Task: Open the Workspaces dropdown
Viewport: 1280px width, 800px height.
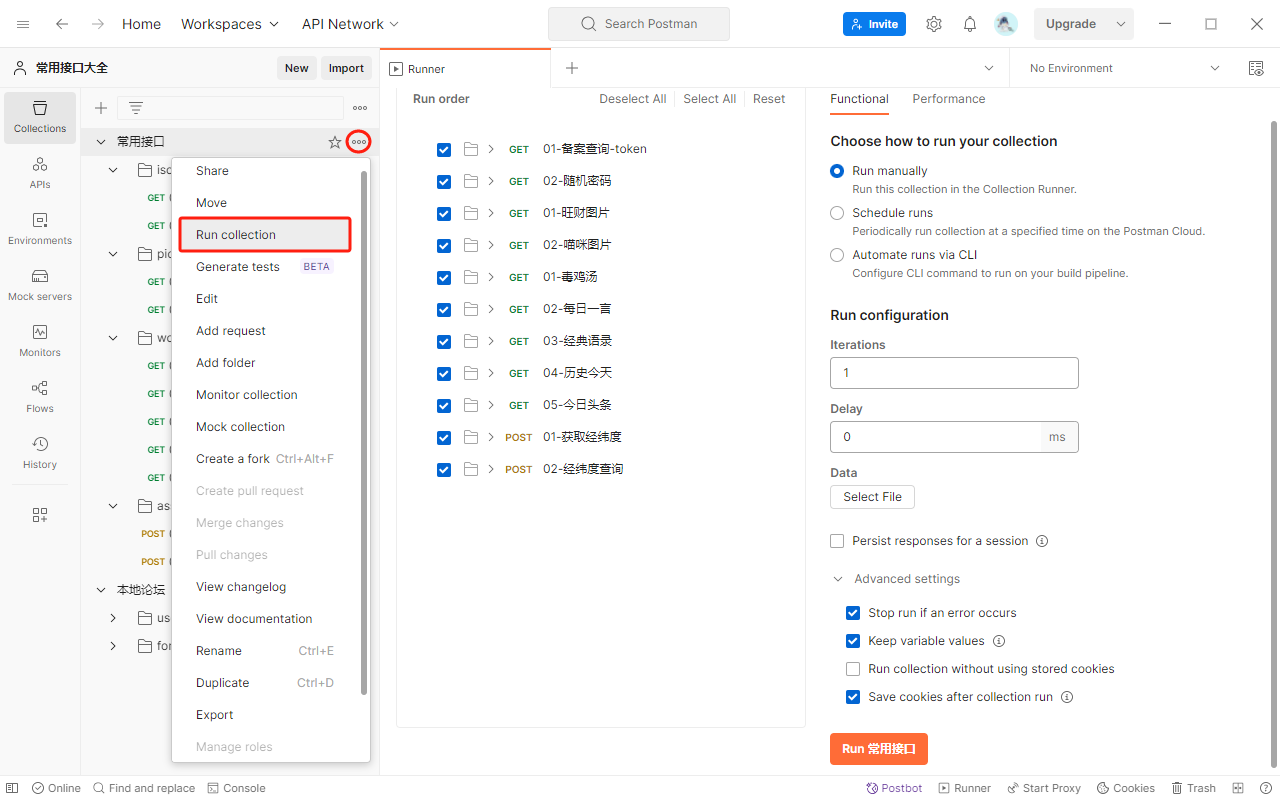Action: (x=231, y=24)
